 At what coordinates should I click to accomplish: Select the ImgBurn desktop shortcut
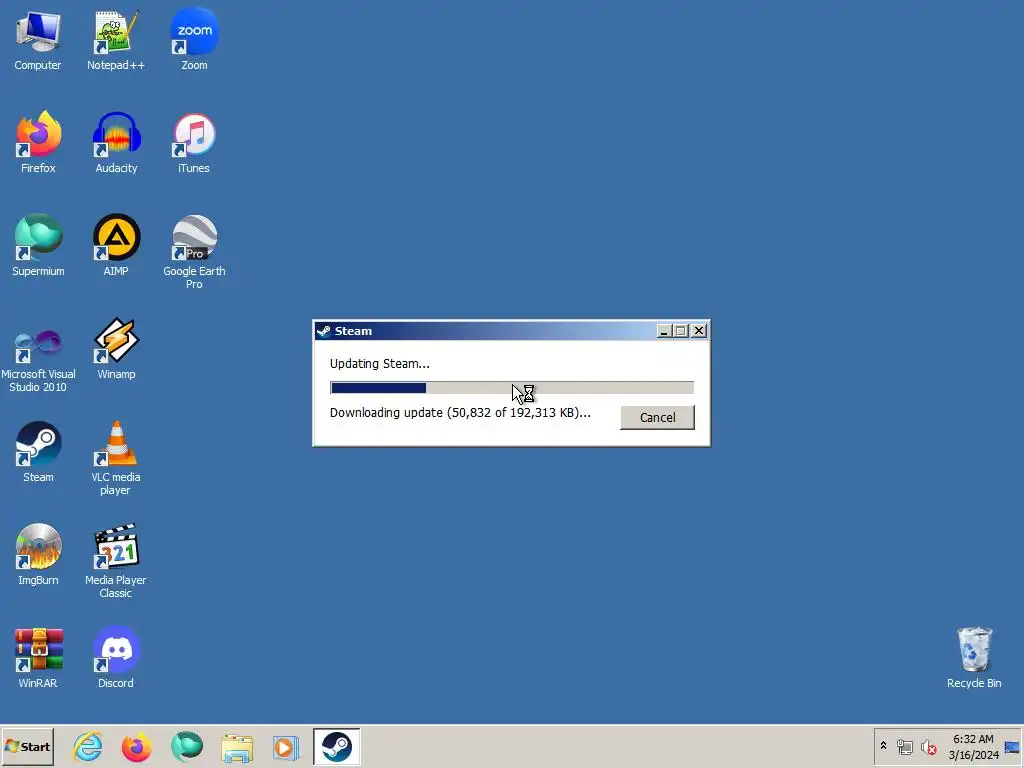point(38,555)
